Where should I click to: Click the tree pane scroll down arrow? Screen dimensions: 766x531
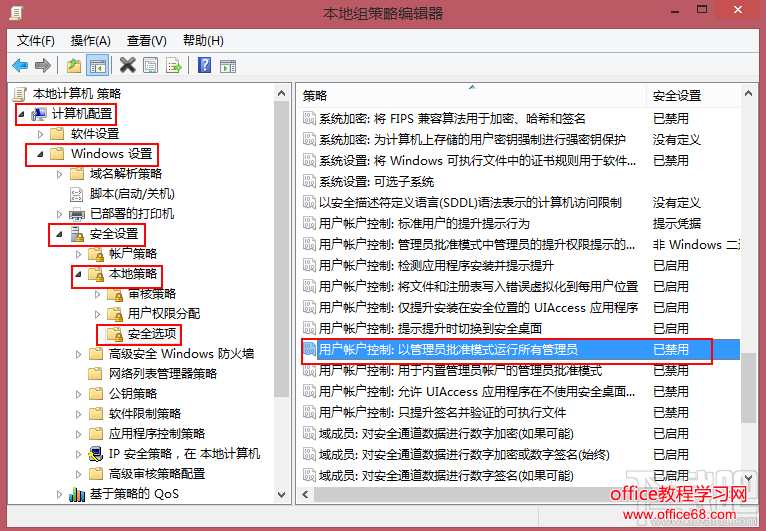281,495
